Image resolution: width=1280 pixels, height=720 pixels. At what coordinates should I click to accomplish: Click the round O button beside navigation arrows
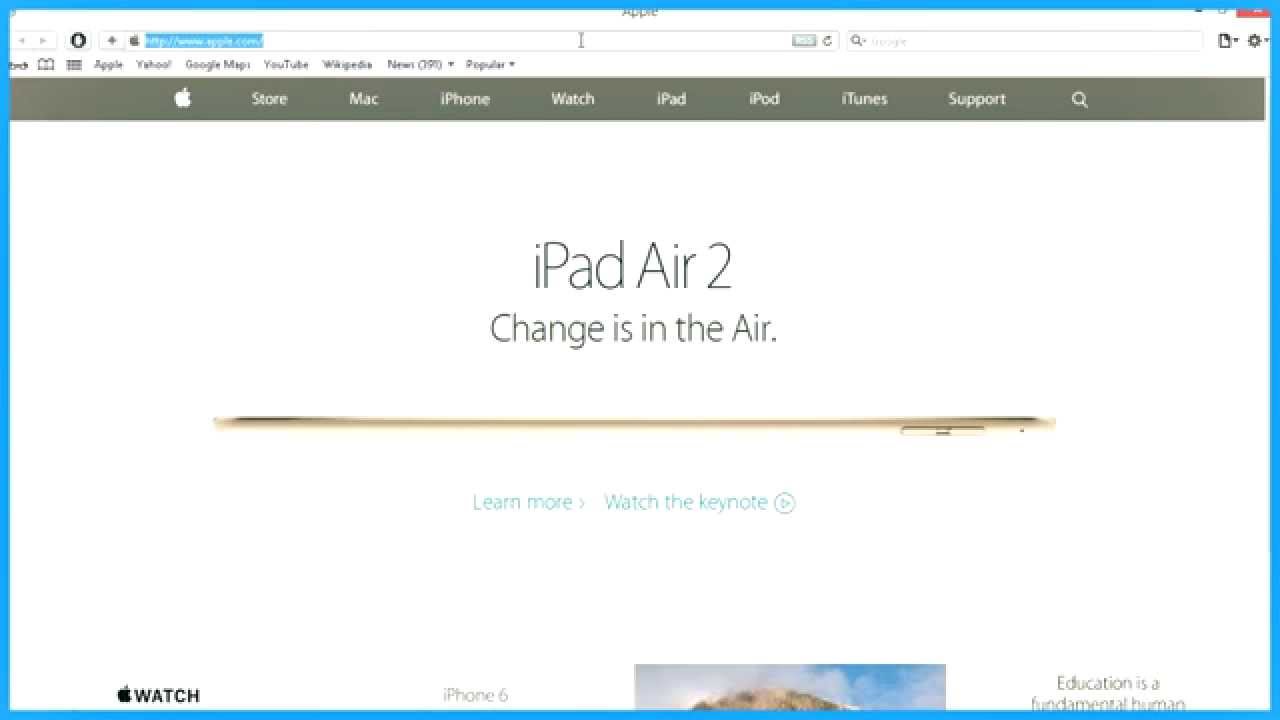click(78, 41)
